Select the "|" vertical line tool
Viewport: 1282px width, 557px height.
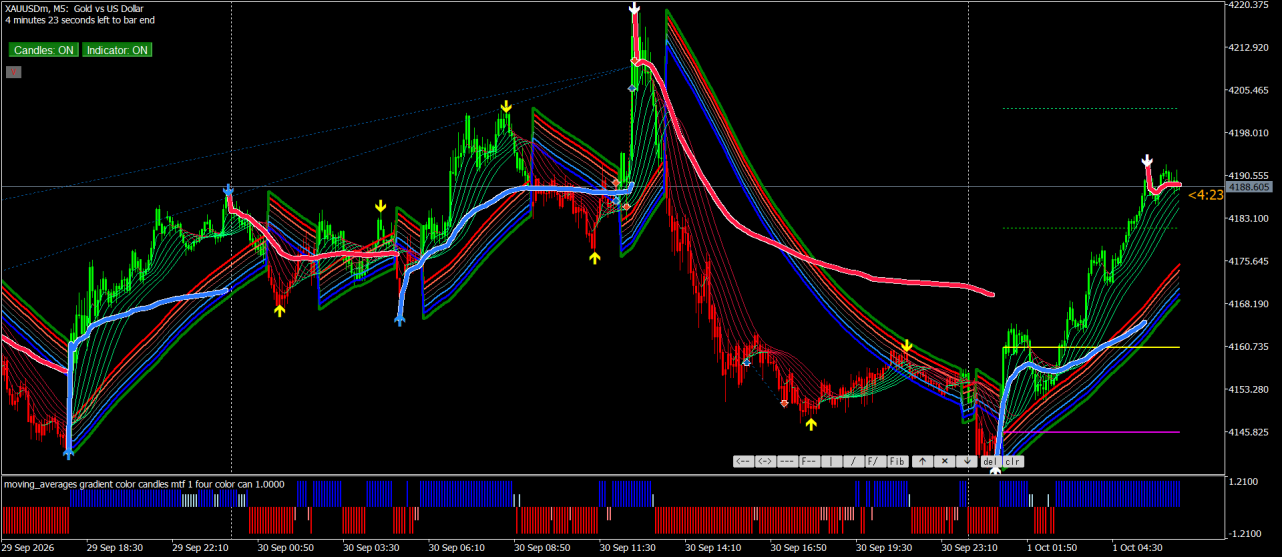[x=831, y=461]
